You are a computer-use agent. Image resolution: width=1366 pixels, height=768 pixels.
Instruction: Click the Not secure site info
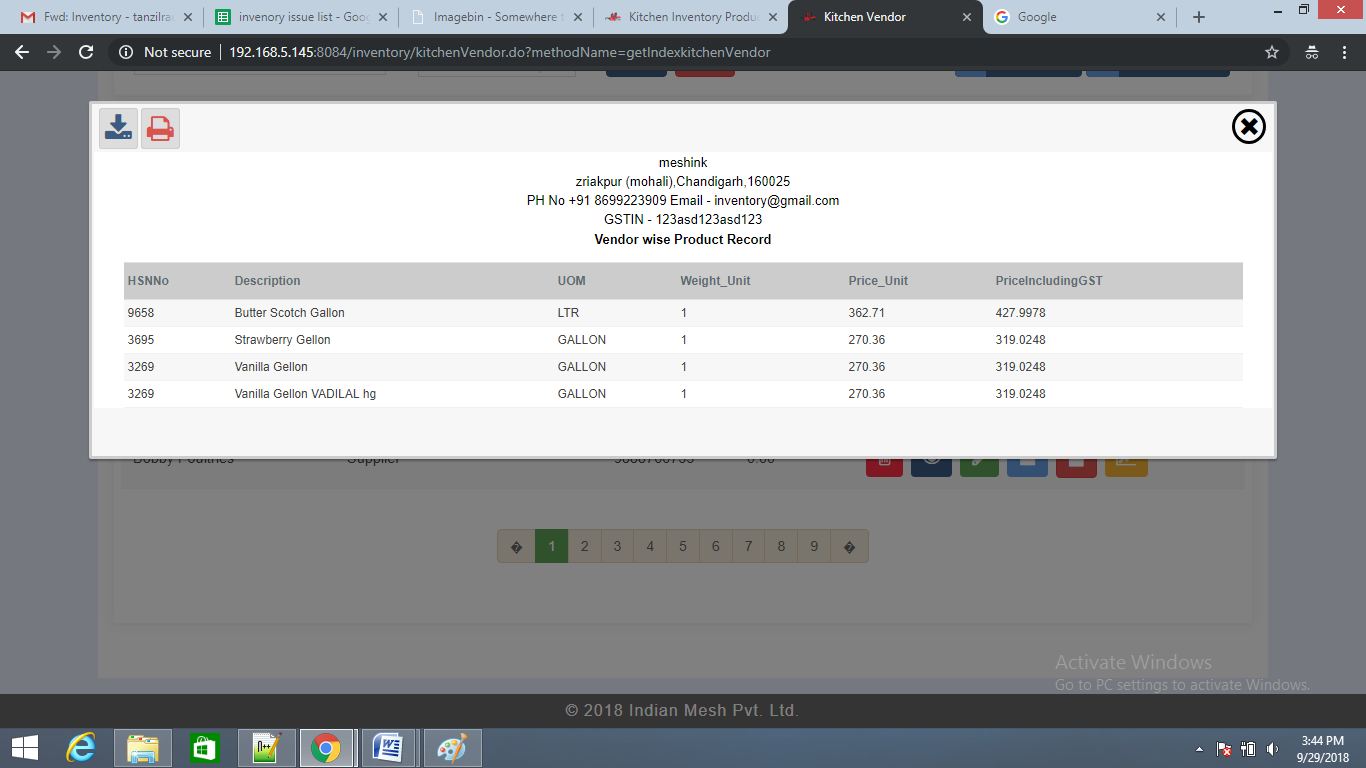[166, 52]
